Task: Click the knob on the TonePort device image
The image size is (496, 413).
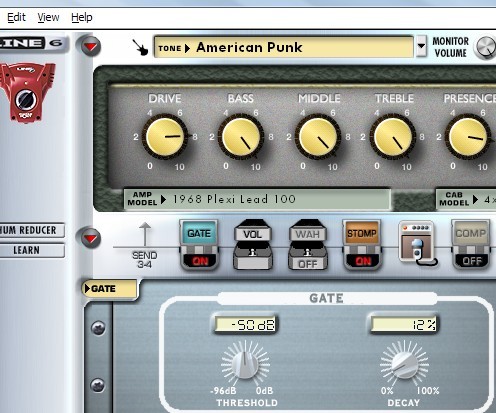Action: (26, 100)
